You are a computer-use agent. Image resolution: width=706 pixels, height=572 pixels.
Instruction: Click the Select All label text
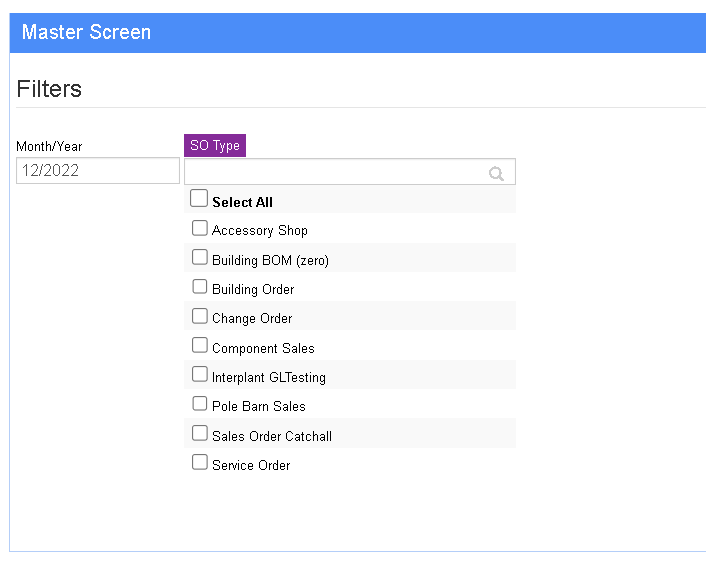(242, 202)
